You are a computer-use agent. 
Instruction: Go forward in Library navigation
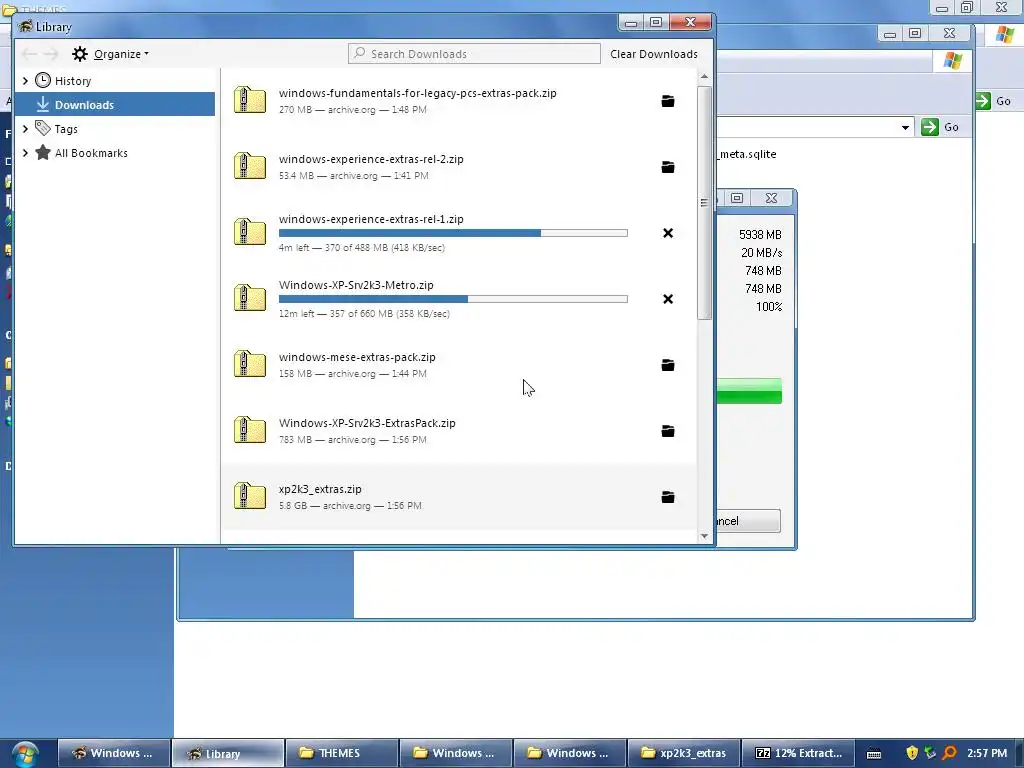coord(51,54)
